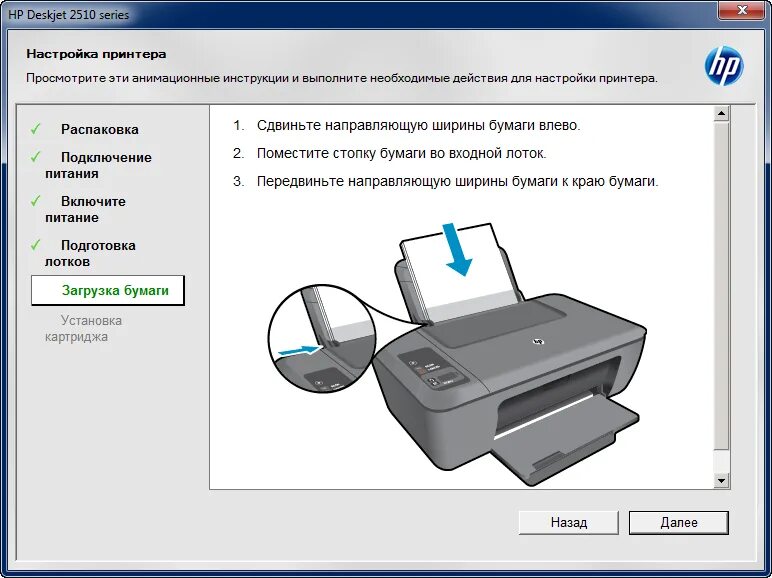This screenshot has width=772, height=578.
Task: Close the HP Deskjet 2510 series window
Action: (742, 10)
